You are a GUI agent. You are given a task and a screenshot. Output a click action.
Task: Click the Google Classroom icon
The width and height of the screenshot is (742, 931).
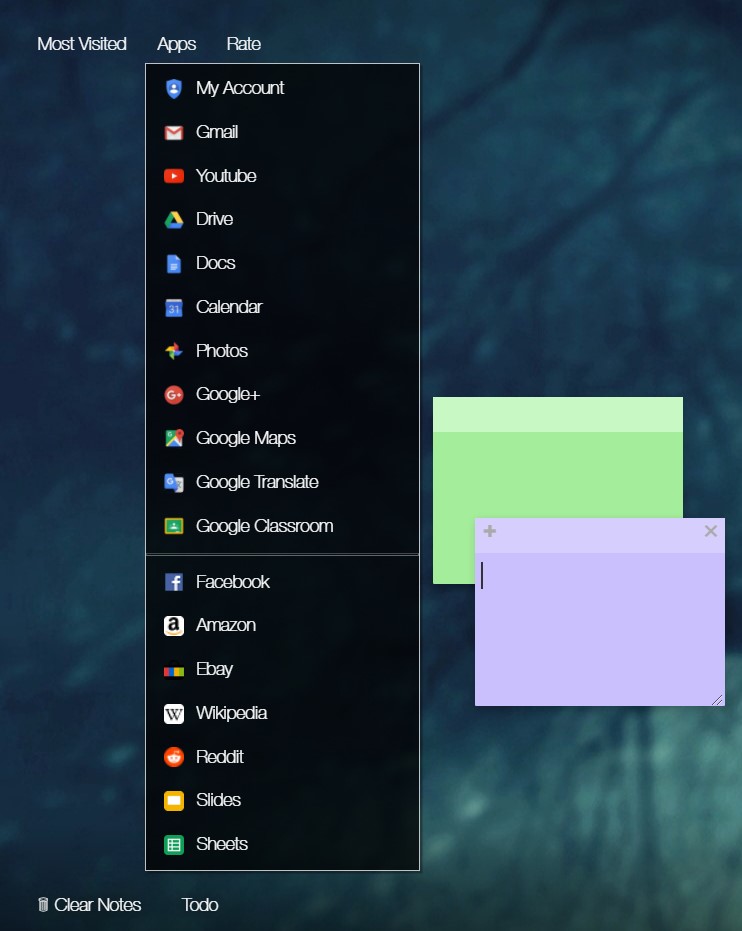pyautogui.click(x=173, y=526)
